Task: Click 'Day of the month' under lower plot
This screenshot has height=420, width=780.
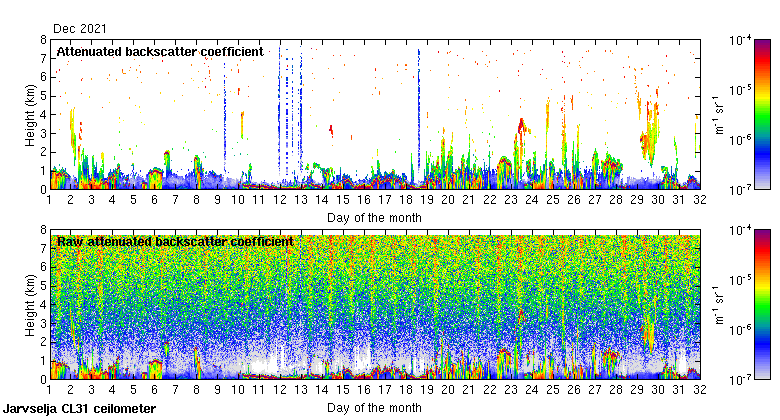Action: (374, 408)
